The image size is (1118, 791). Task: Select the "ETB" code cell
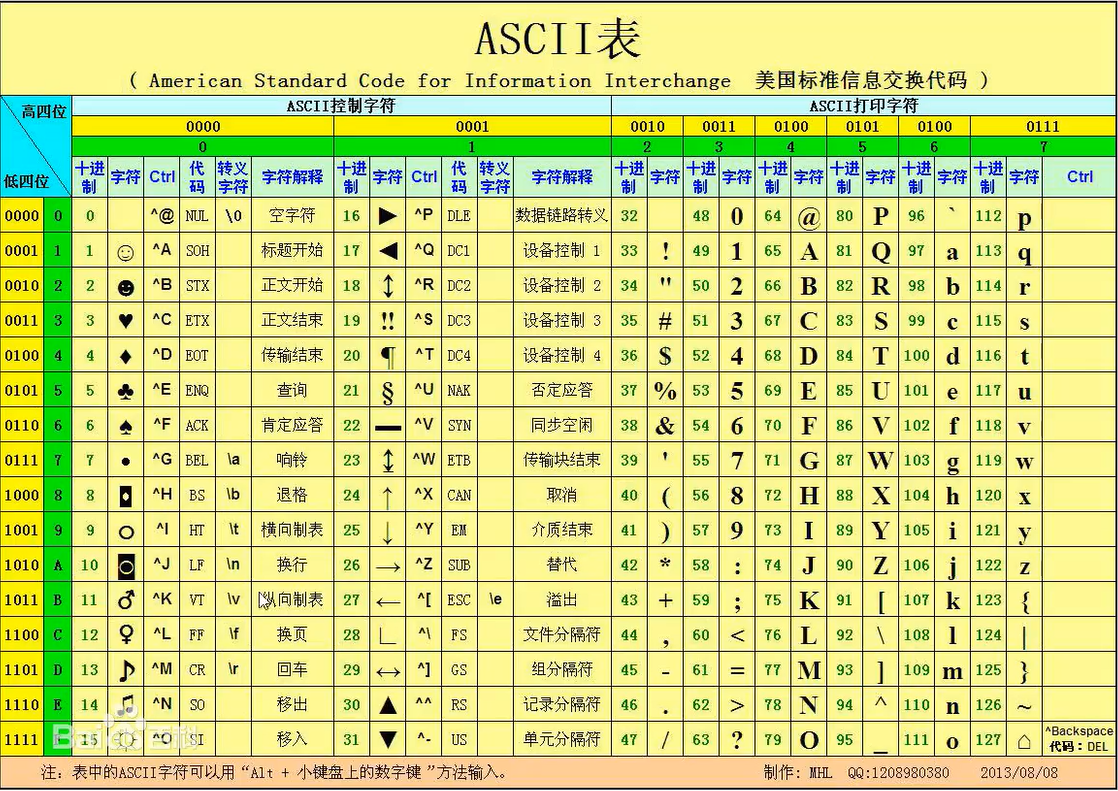pos(459,460)
